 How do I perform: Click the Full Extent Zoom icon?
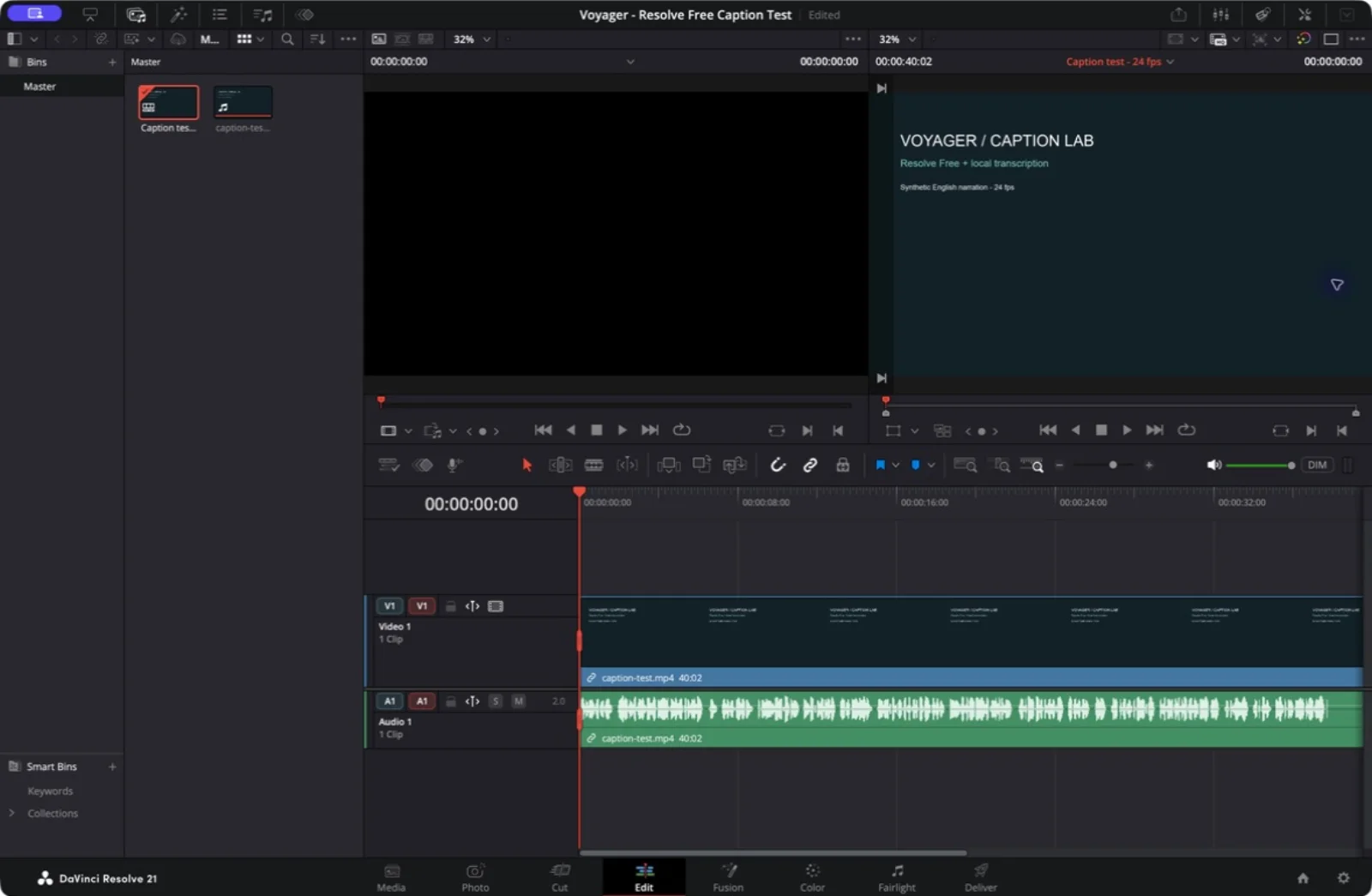[966, 465]
